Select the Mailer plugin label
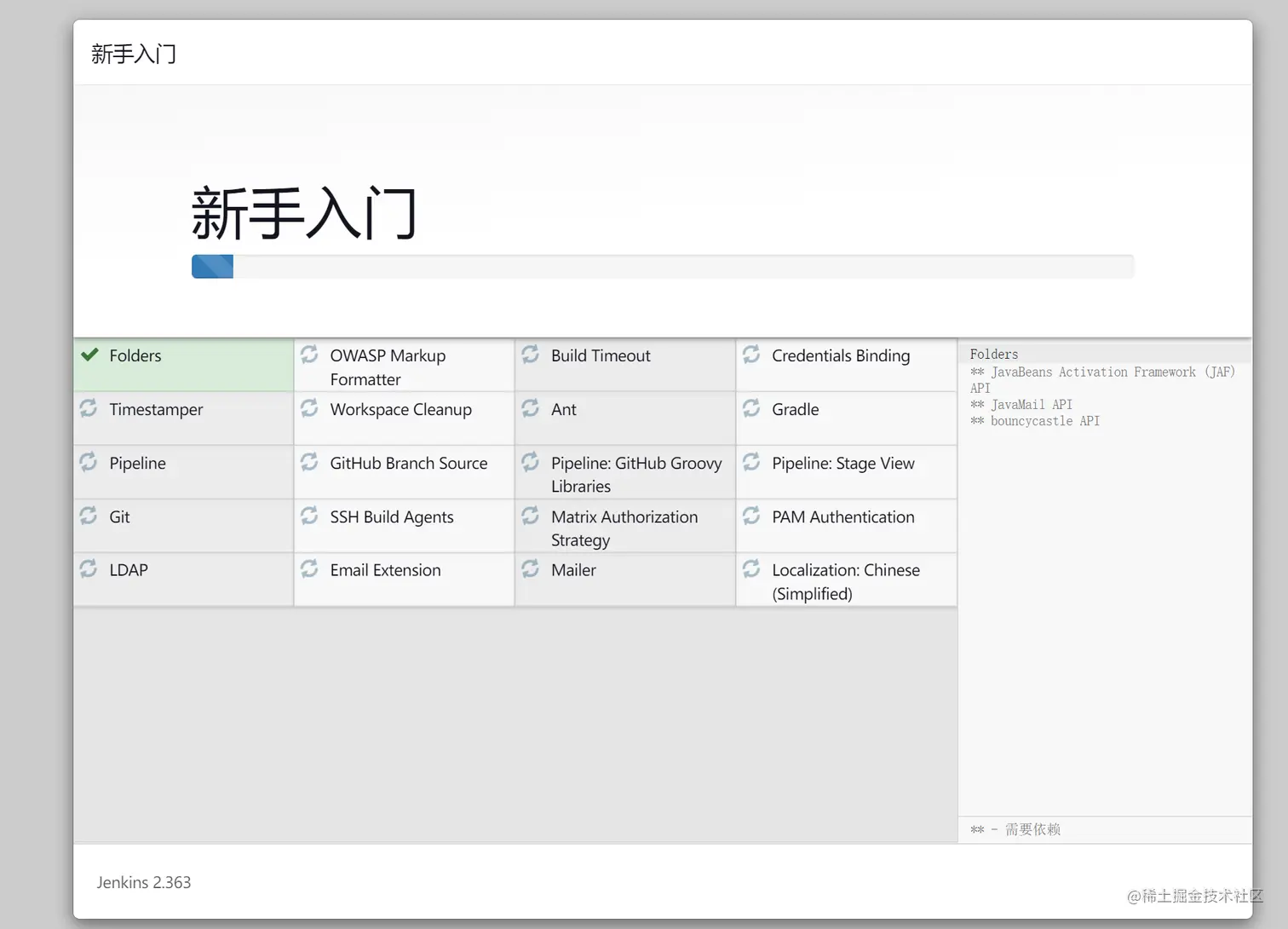This screenshot has height=929, width=1288. (573, 570)
